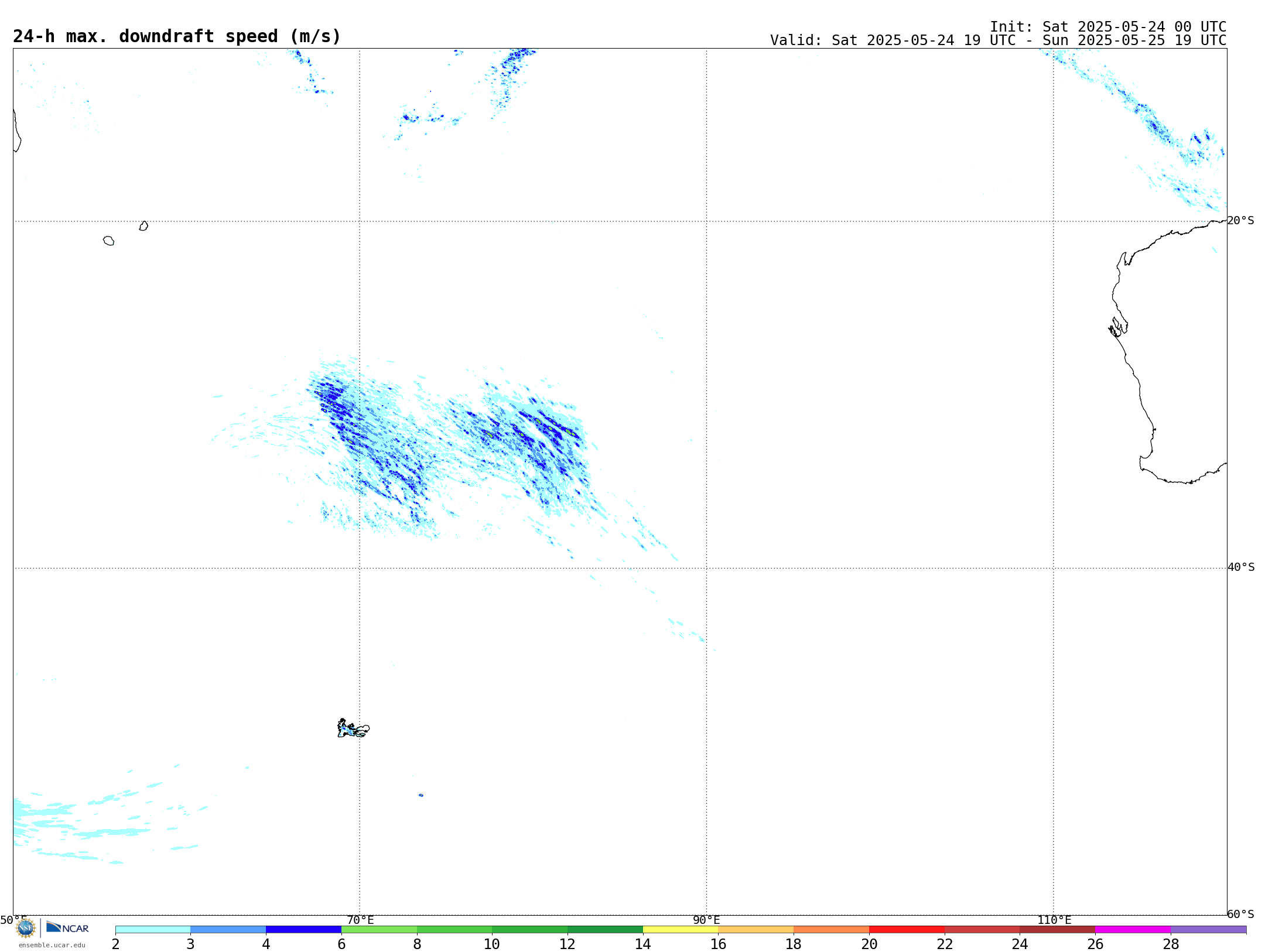Click the 40°S latitude label
The height and width of the screenshot is (952, 1265).
[x=1241, y=567]
